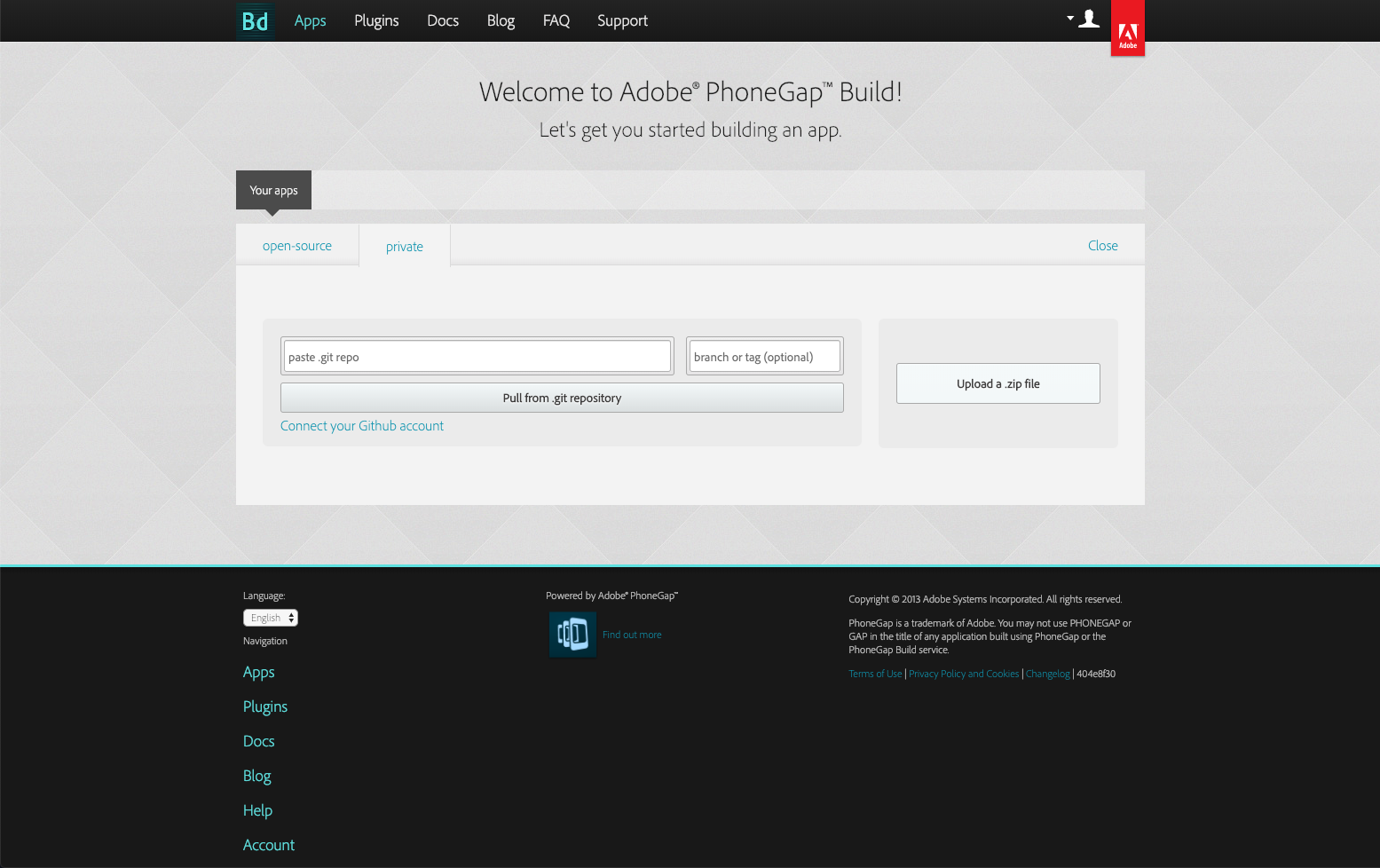This screenshot has height=868, width=1380.
Task: Click Upload a .zip file button
Action: 998,383
